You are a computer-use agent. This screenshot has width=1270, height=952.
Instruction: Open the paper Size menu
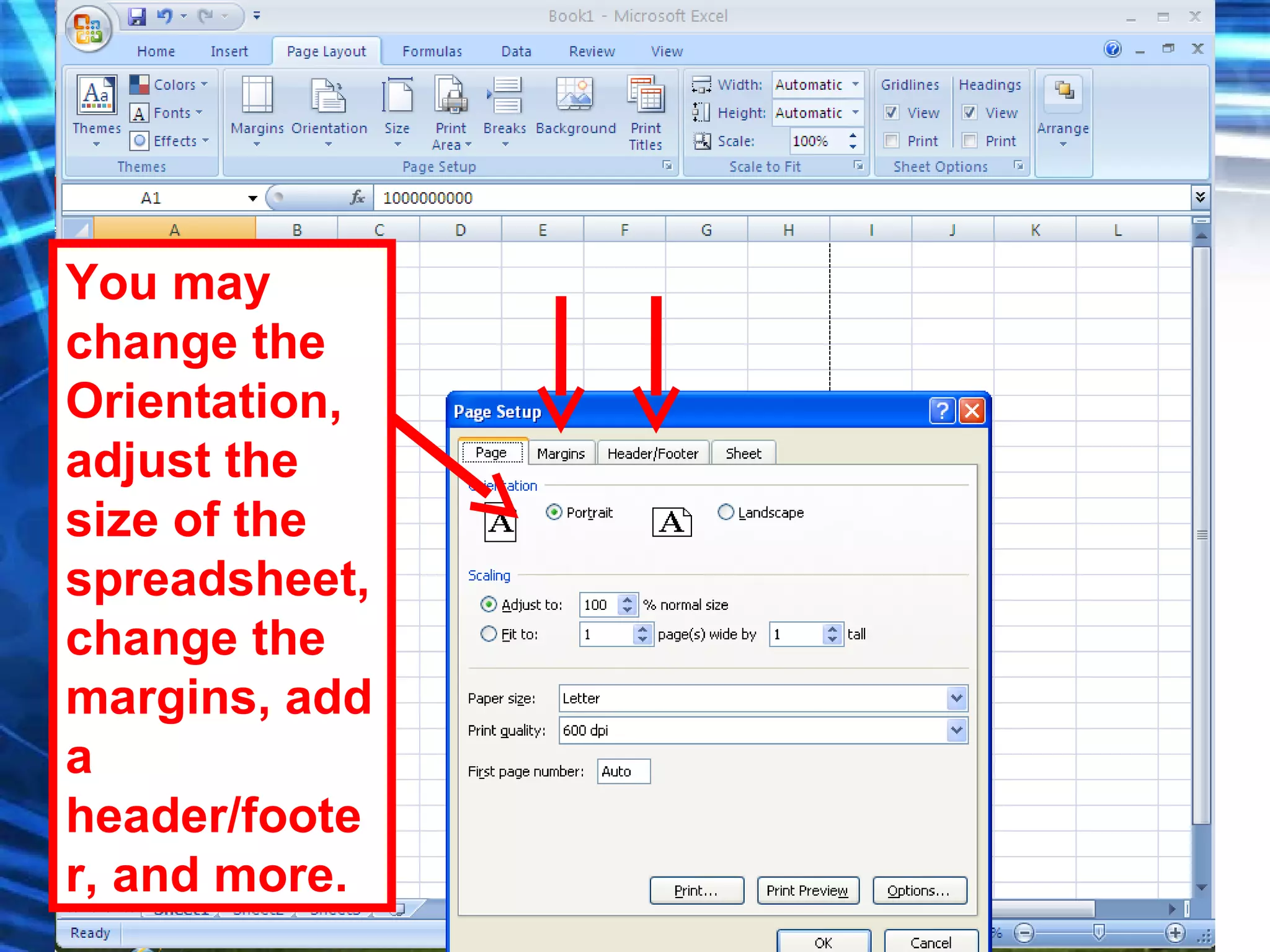coord(397,112)
